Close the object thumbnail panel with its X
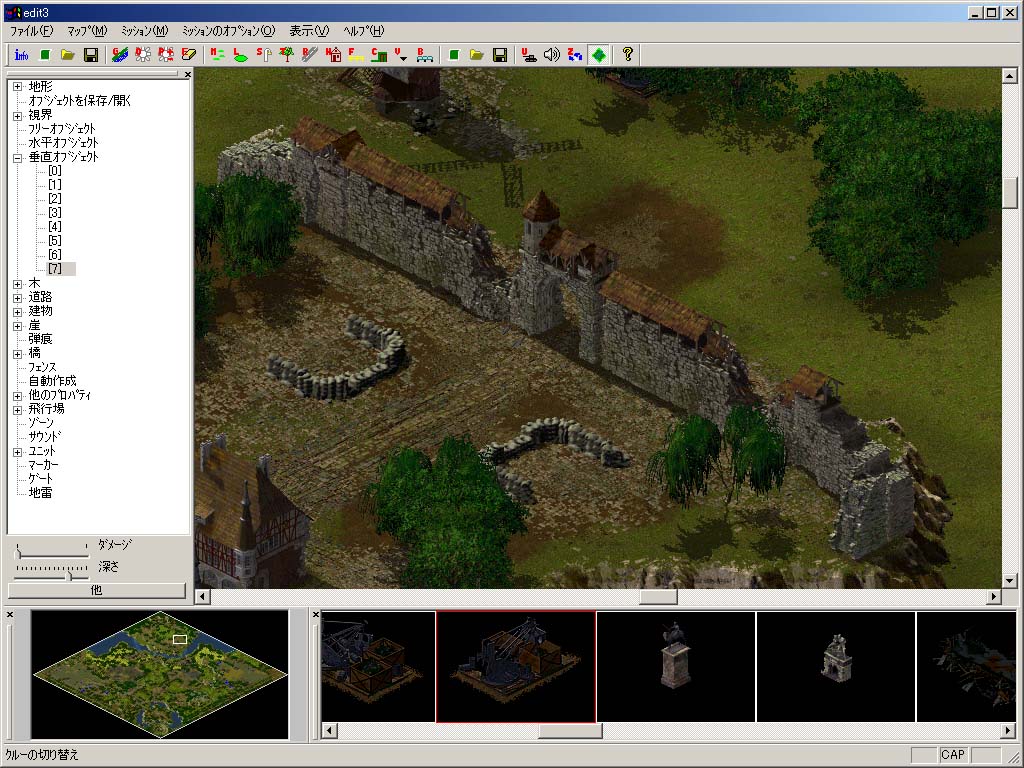This screenshot has width=1024, height=768. [316, 615]
